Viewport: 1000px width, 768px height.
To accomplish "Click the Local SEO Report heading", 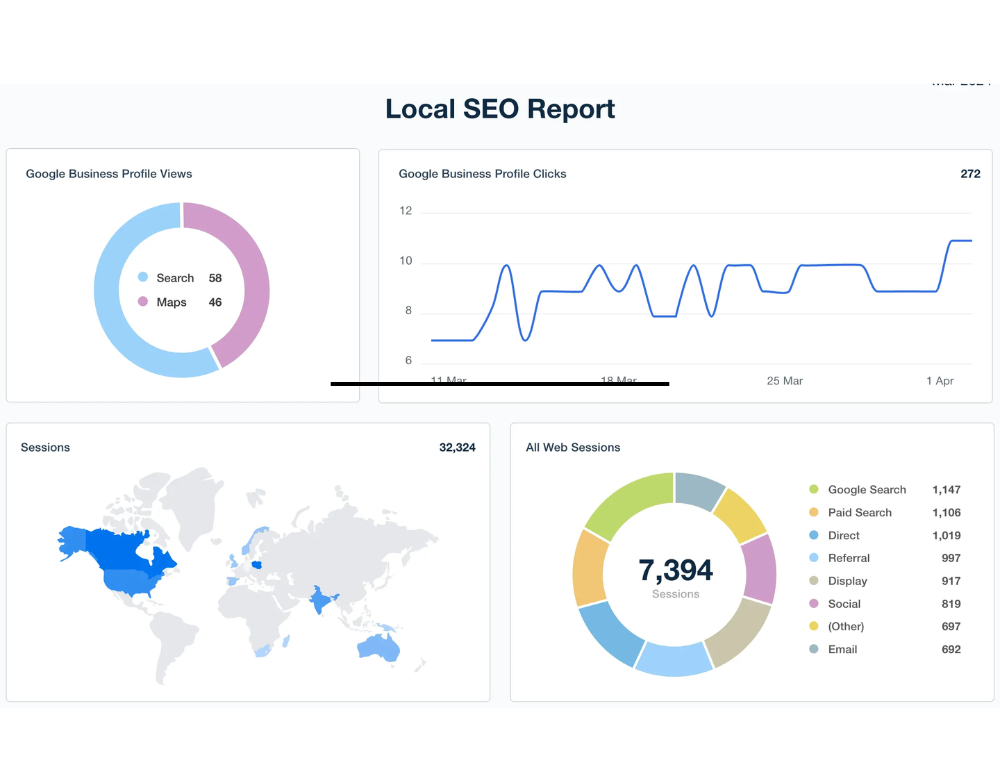I will point(500,109).
